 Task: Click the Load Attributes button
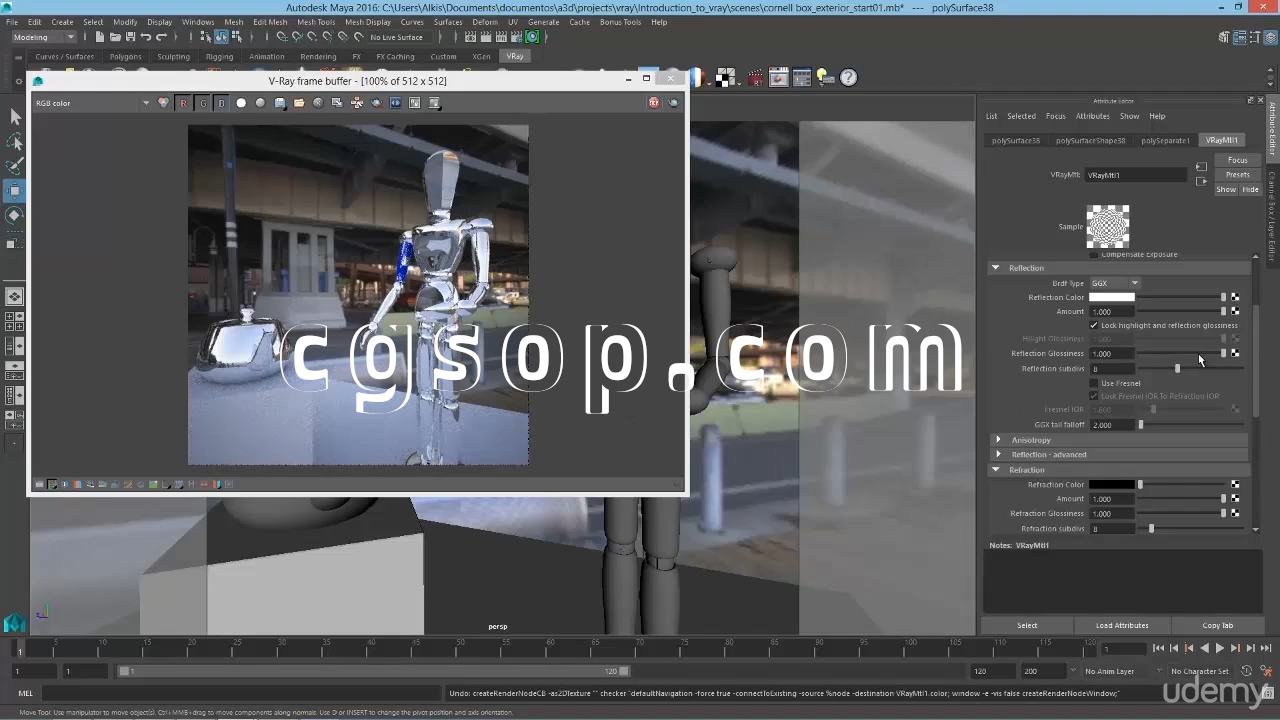tap(1121, 625)
